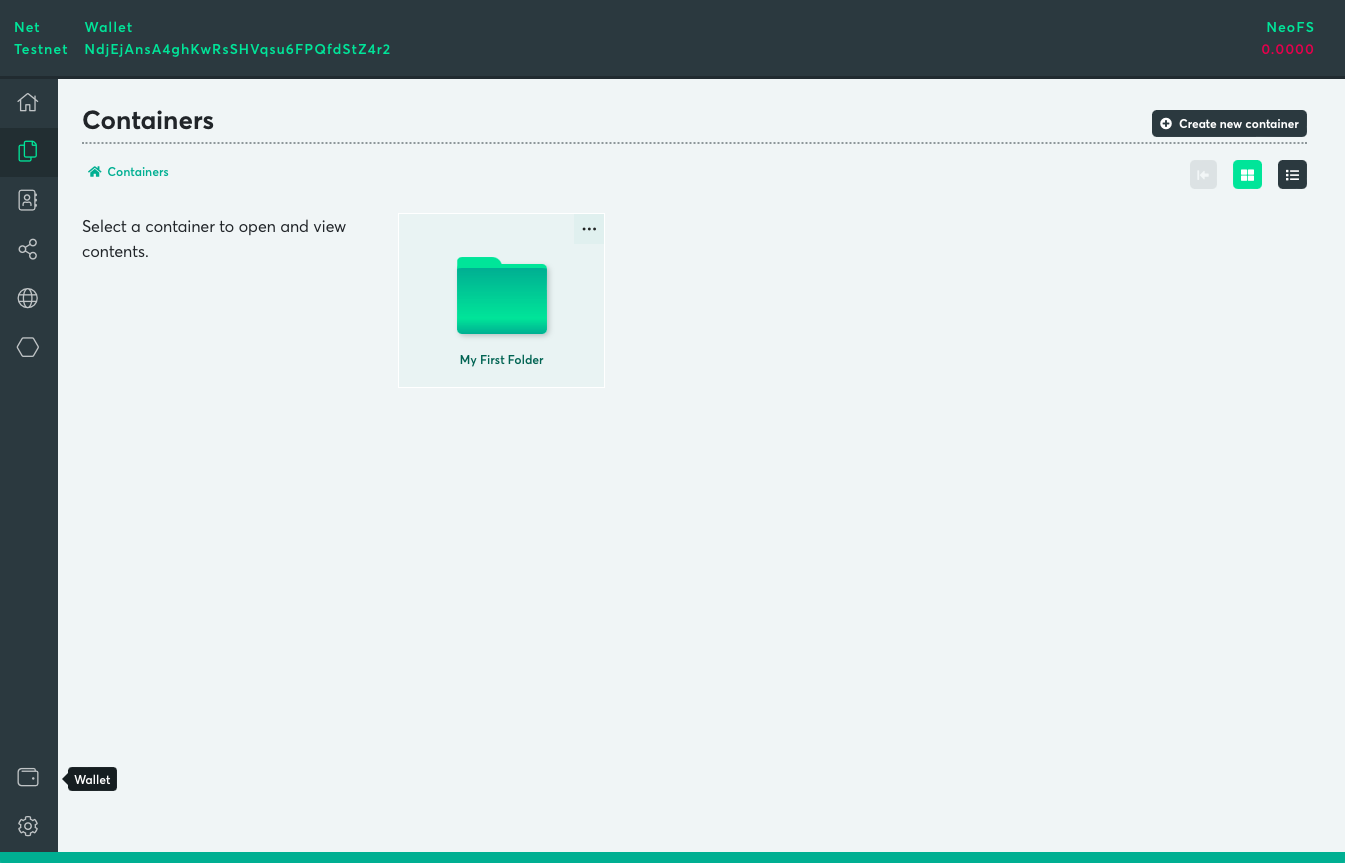Open Settings via the gear icon
Viewport: 1345px width, 863px height.
(28, 826)
